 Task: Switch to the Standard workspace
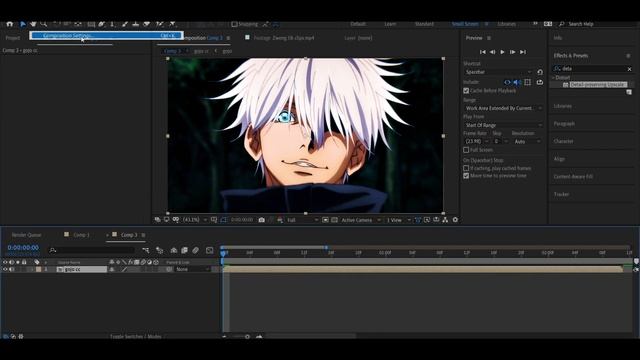point(424,24)
